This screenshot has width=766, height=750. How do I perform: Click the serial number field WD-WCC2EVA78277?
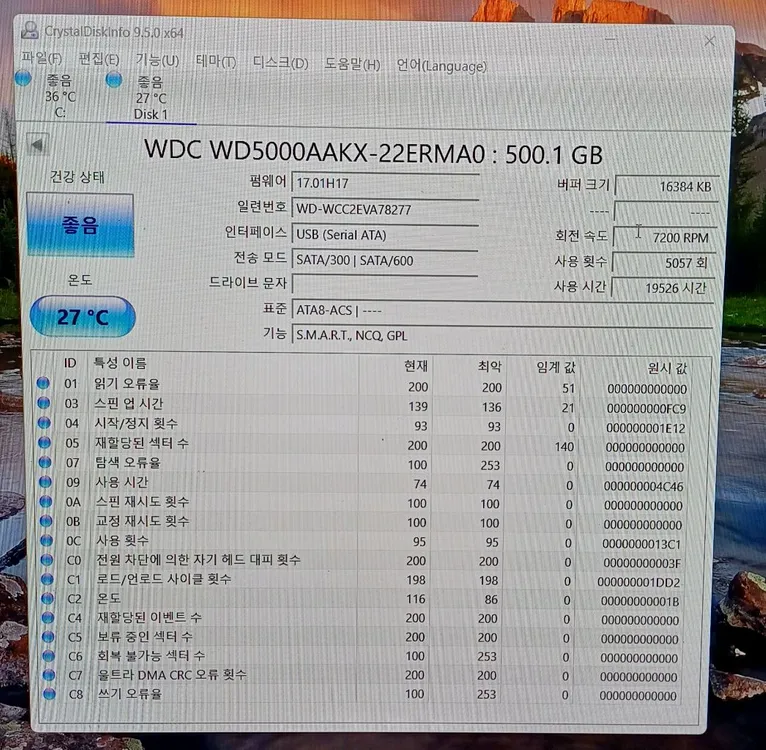point(385,209)
